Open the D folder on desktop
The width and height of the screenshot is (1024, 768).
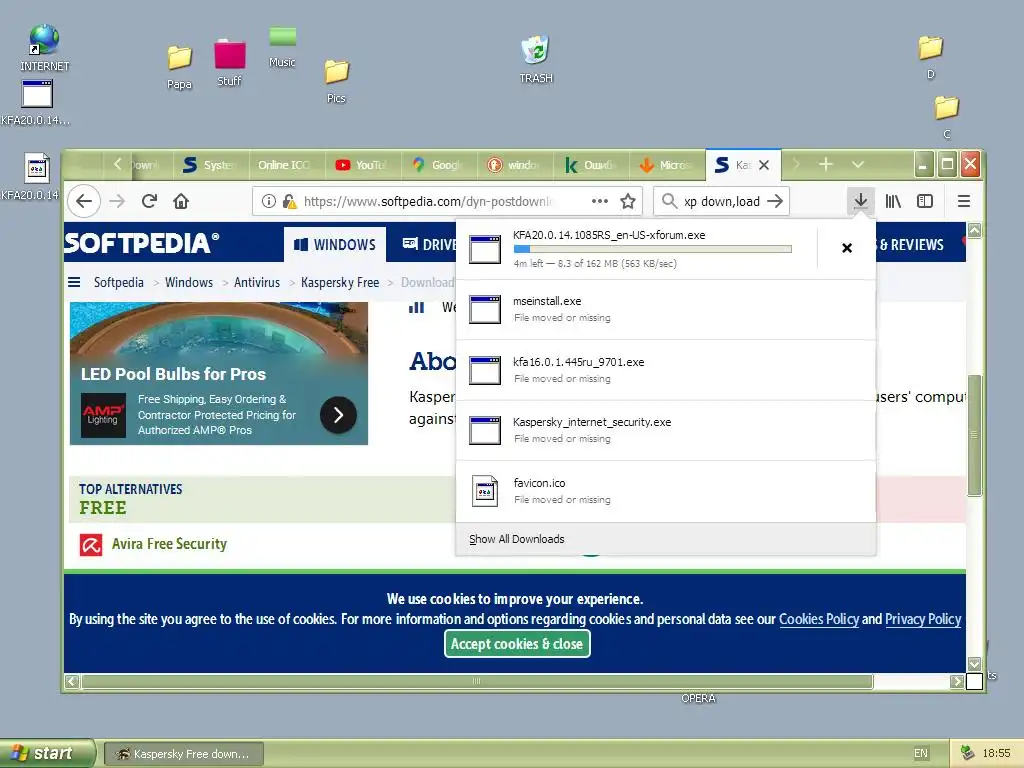coord(930,57)
